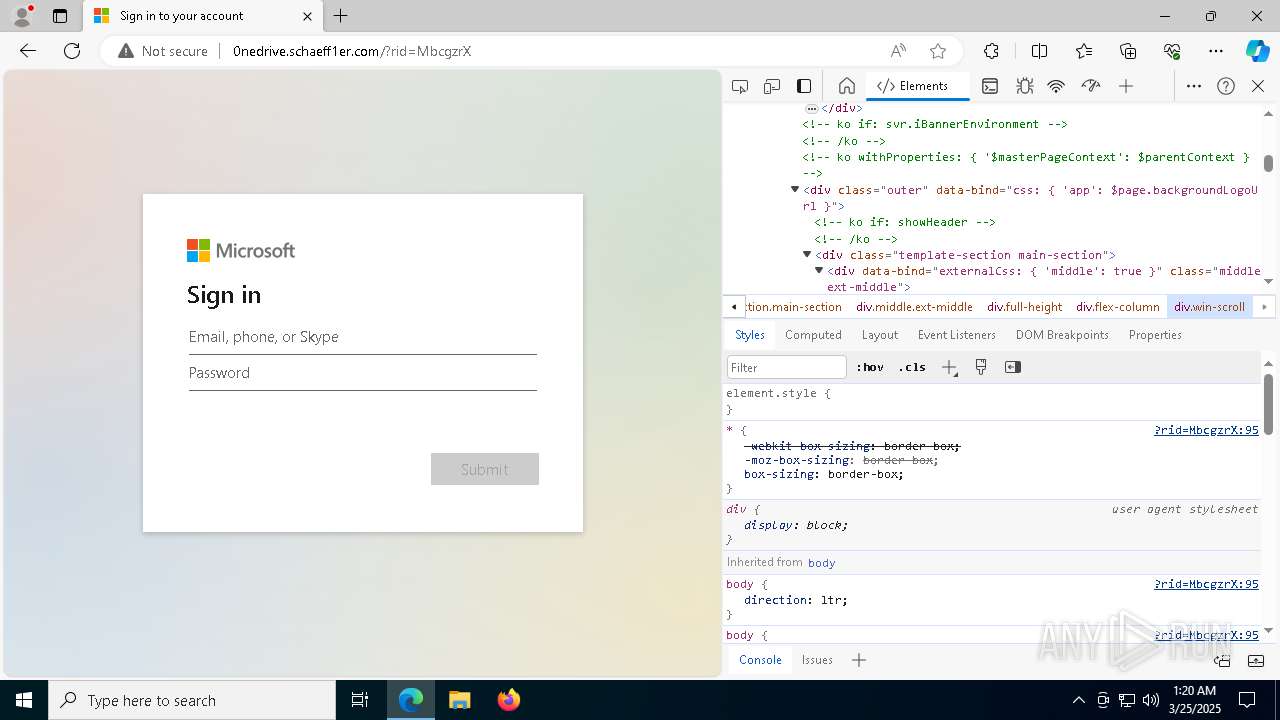1280x720 pixels.
Task: Add page to favorites star
Action: point(937,51)
